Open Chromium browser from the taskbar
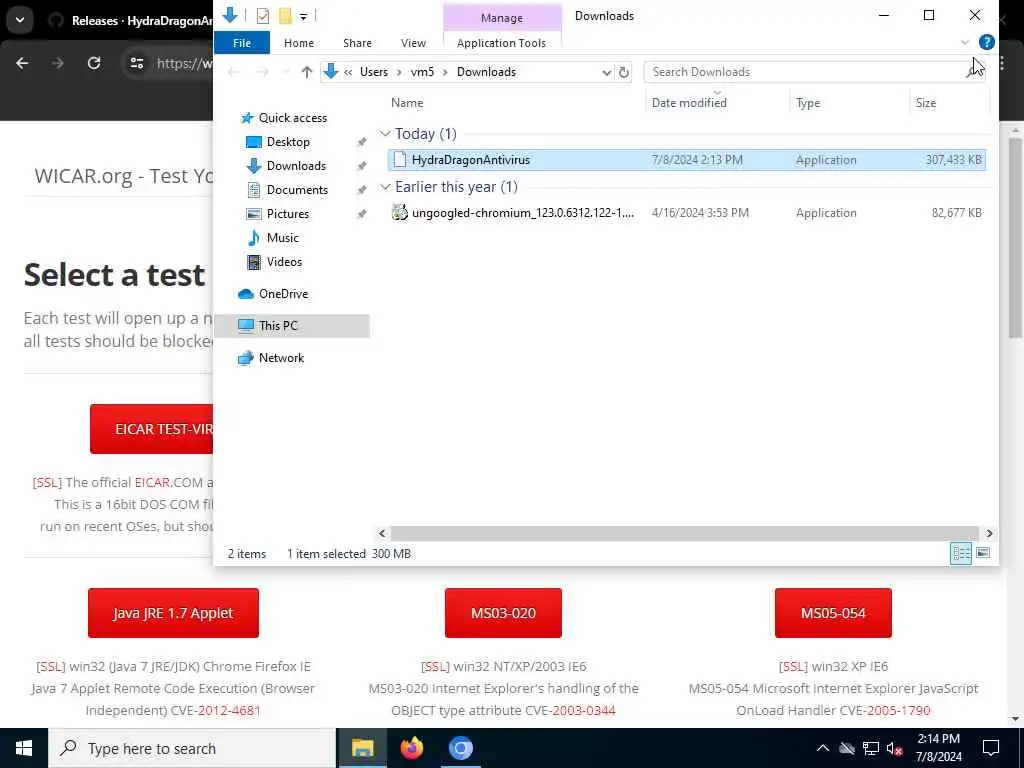 460,748
